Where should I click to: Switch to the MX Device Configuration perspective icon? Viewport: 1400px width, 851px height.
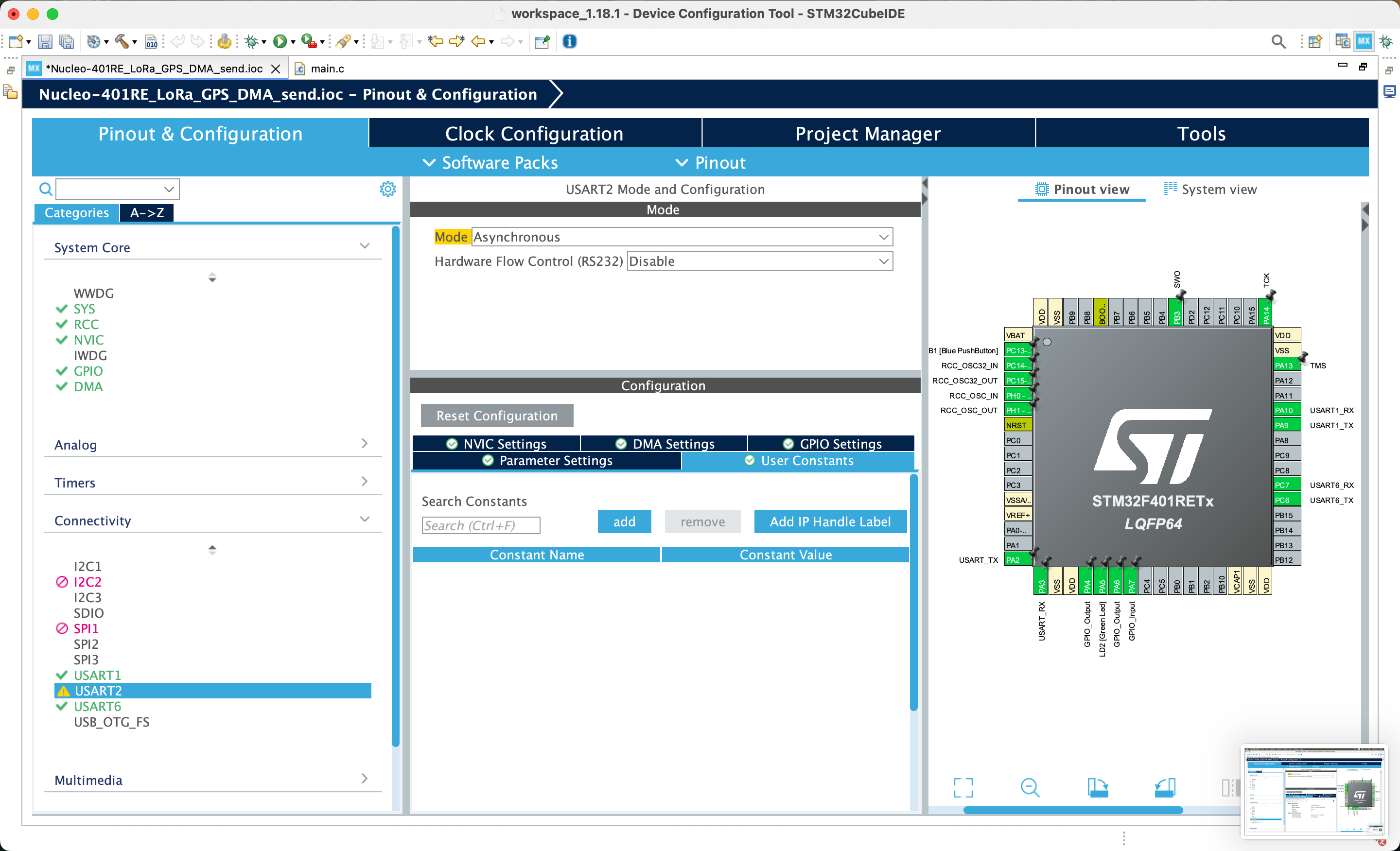1364,41
